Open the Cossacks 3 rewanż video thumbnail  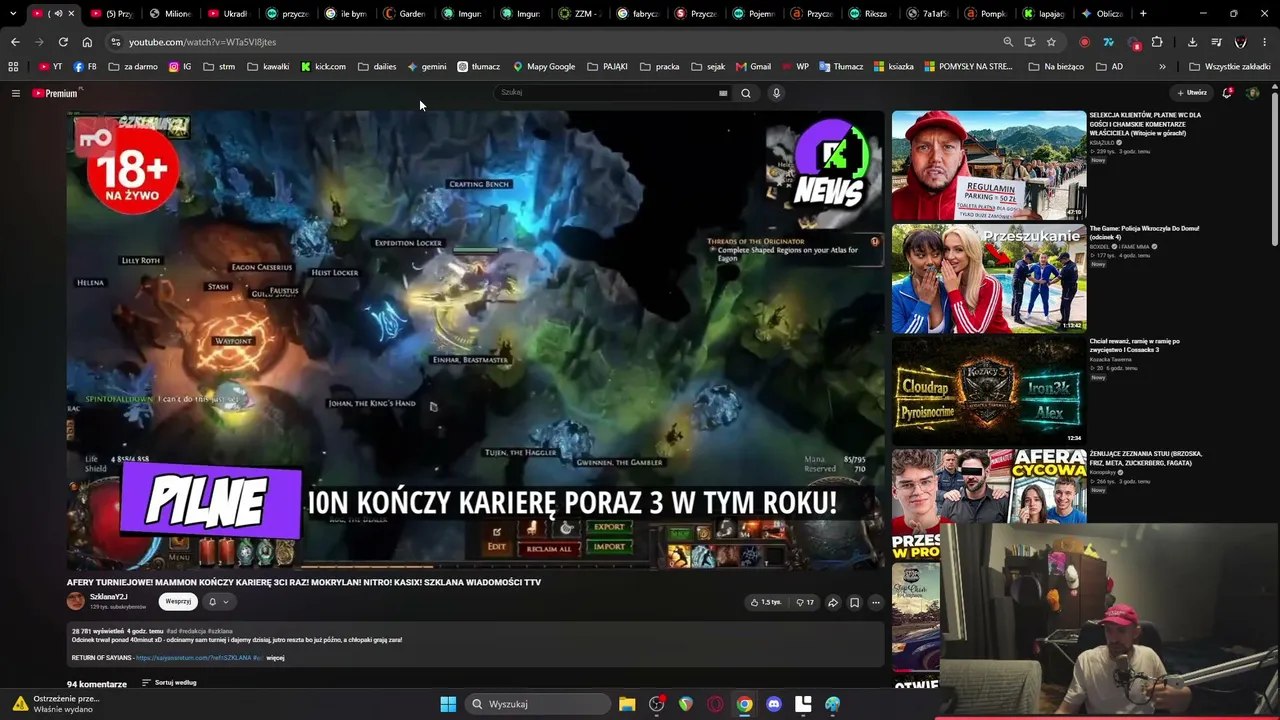[x=988, y=390]
